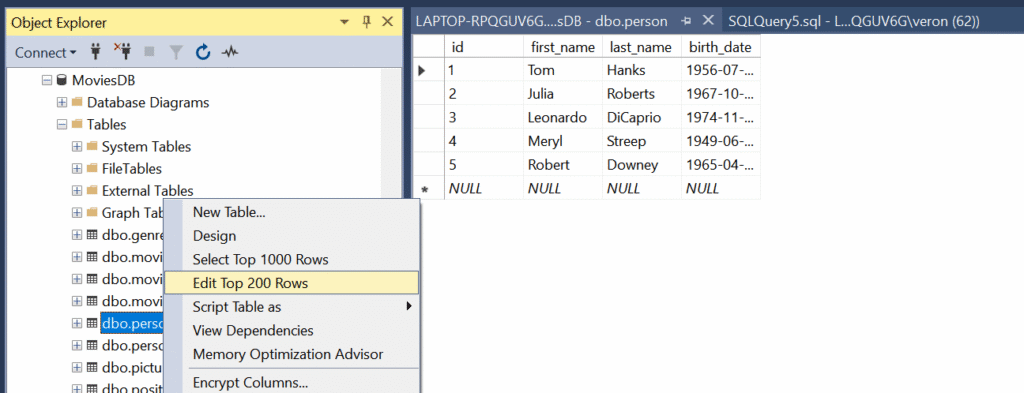Viewport: 1024px width, 393px height.
Task: Click the dbo.picture table grid icon
Action: (92, 367)
